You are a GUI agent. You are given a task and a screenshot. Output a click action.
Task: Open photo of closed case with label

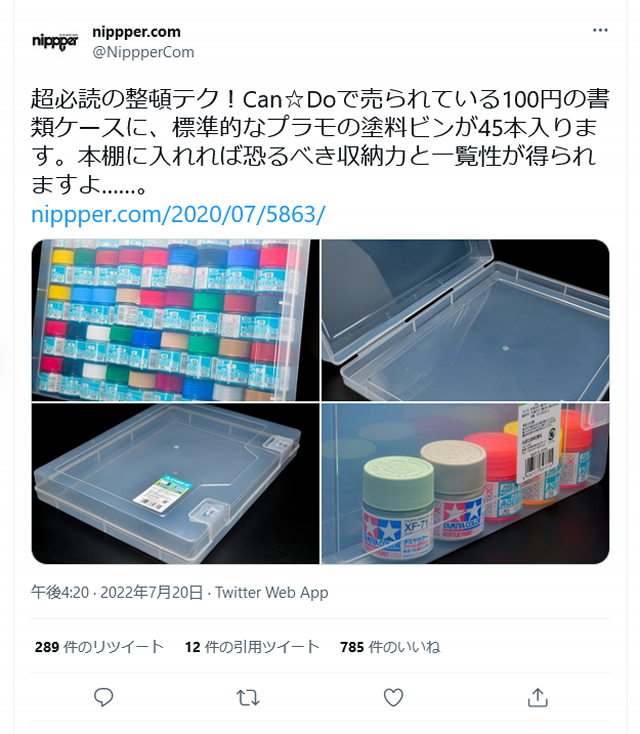point(175,484)
